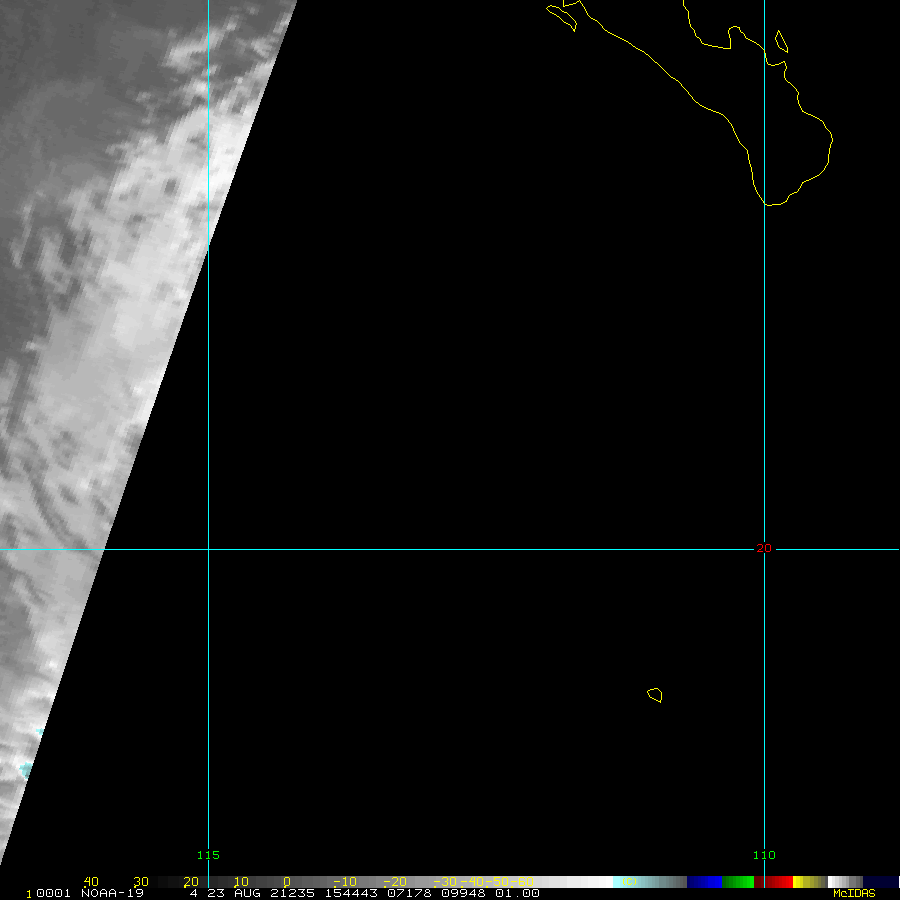
Task: Click the green 115 longitude label
Action: [208, 855]
